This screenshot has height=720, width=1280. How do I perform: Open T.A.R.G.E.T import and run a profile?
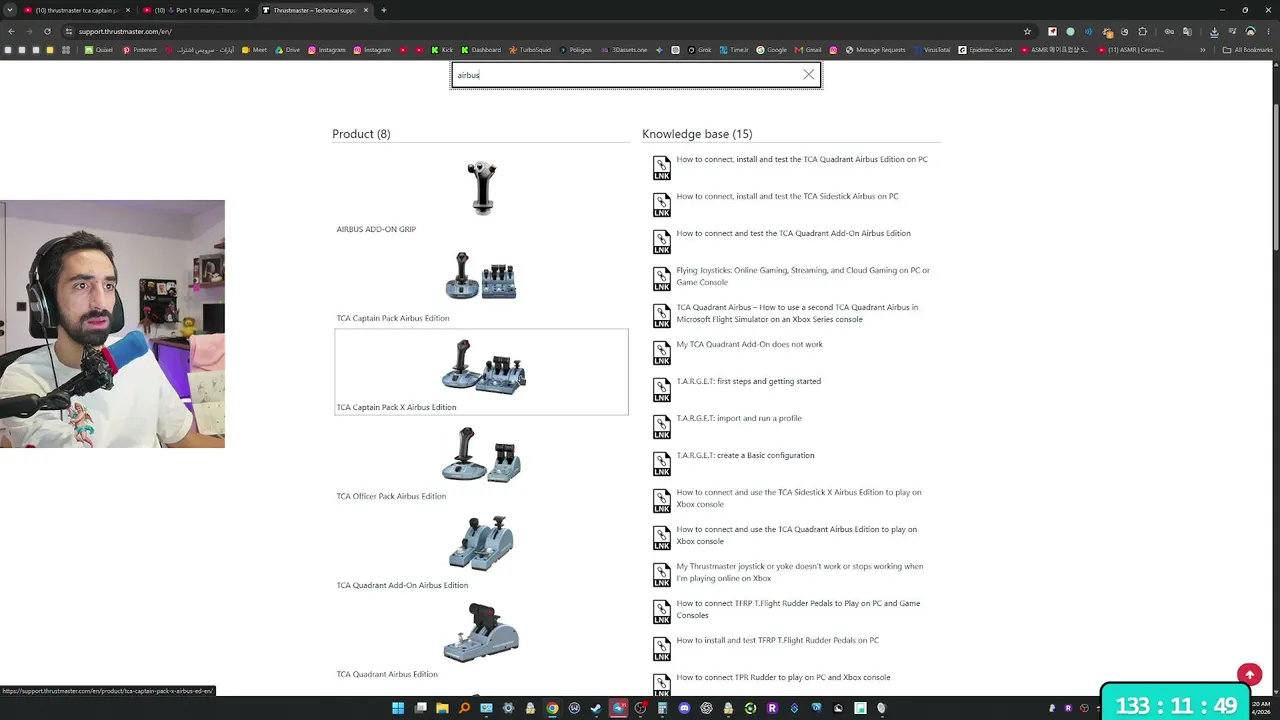click(x=738, y=418)
